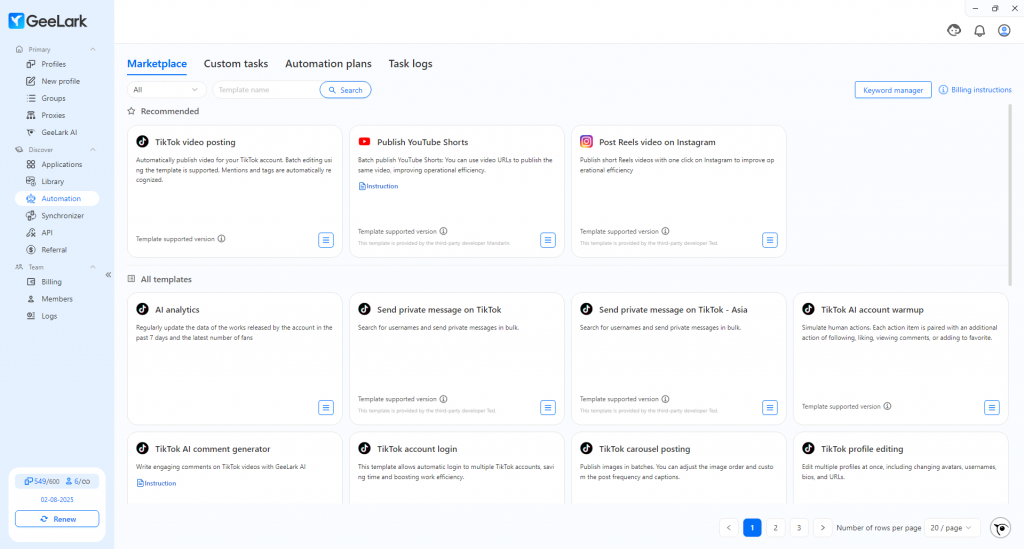Collapse the Team section
Image resolution: width=1024 pixels, height=549 pixels.
click(x=93, y=267)
